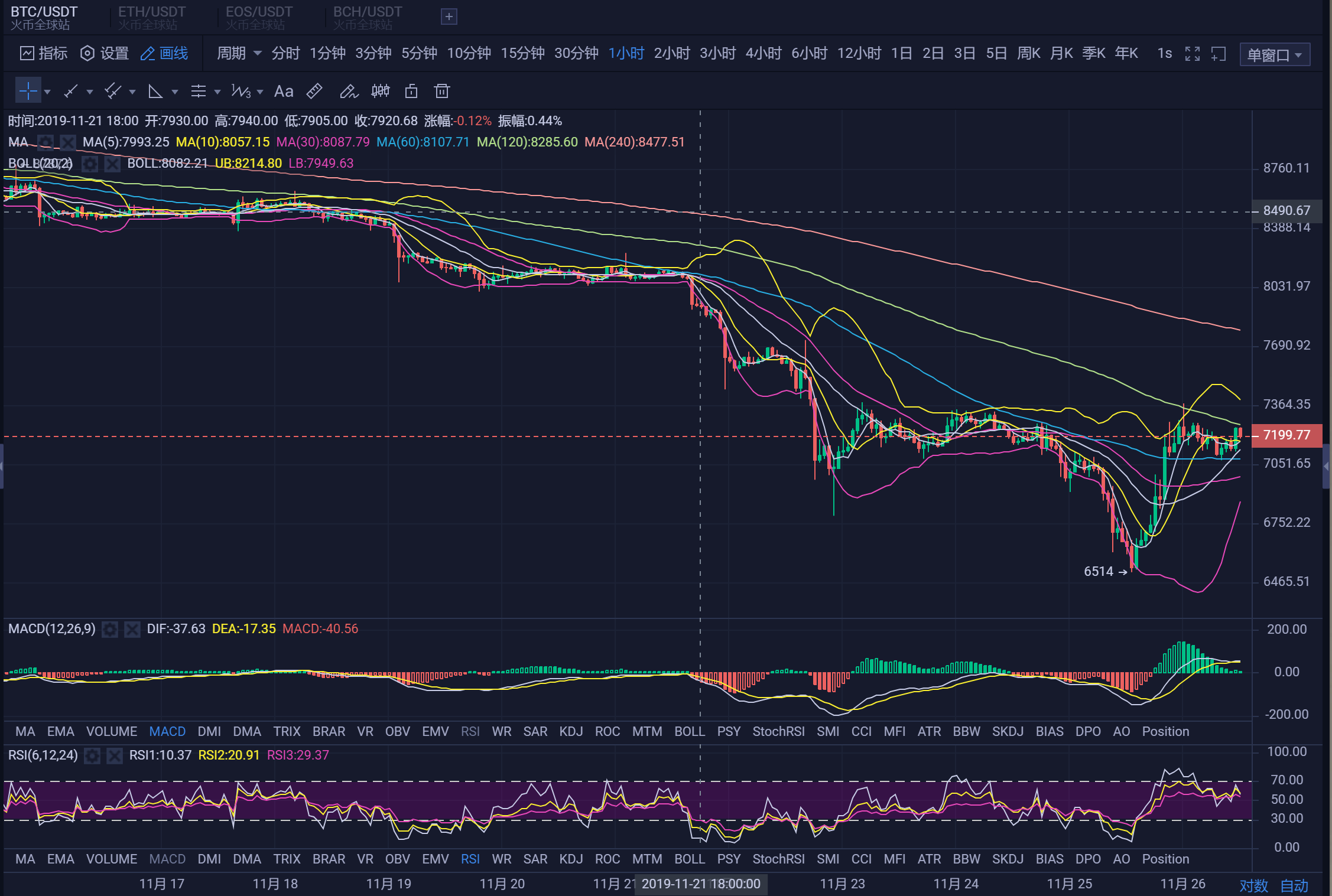Switch to the ETH/USDT tab
Screen dimensions: 1332x896
(x=152, y=17)
